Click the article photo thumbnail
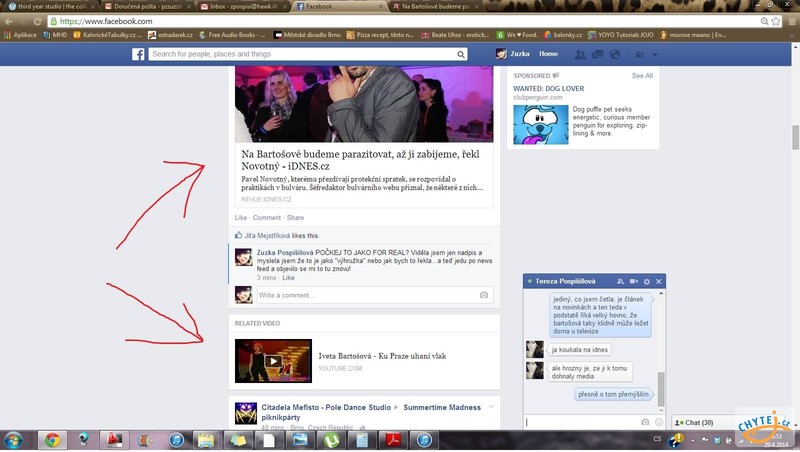This screenshot has width=800, height=452. coord(364,104)
